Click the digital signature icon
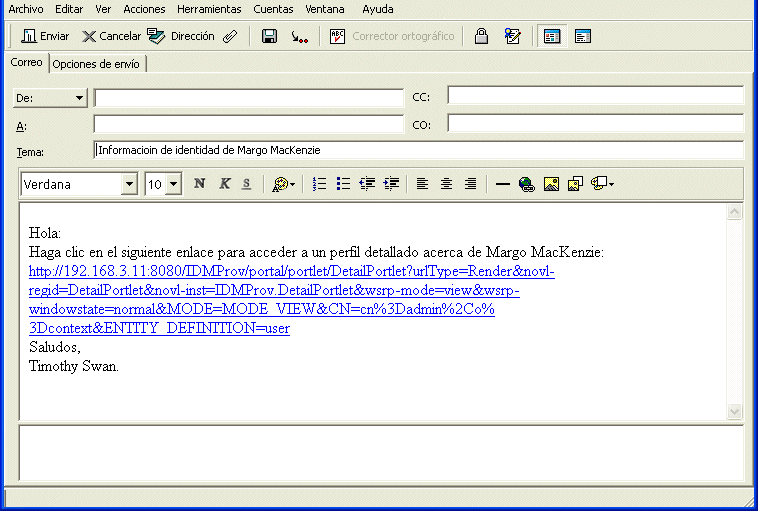Screen dimensions: 758x511 512,36
